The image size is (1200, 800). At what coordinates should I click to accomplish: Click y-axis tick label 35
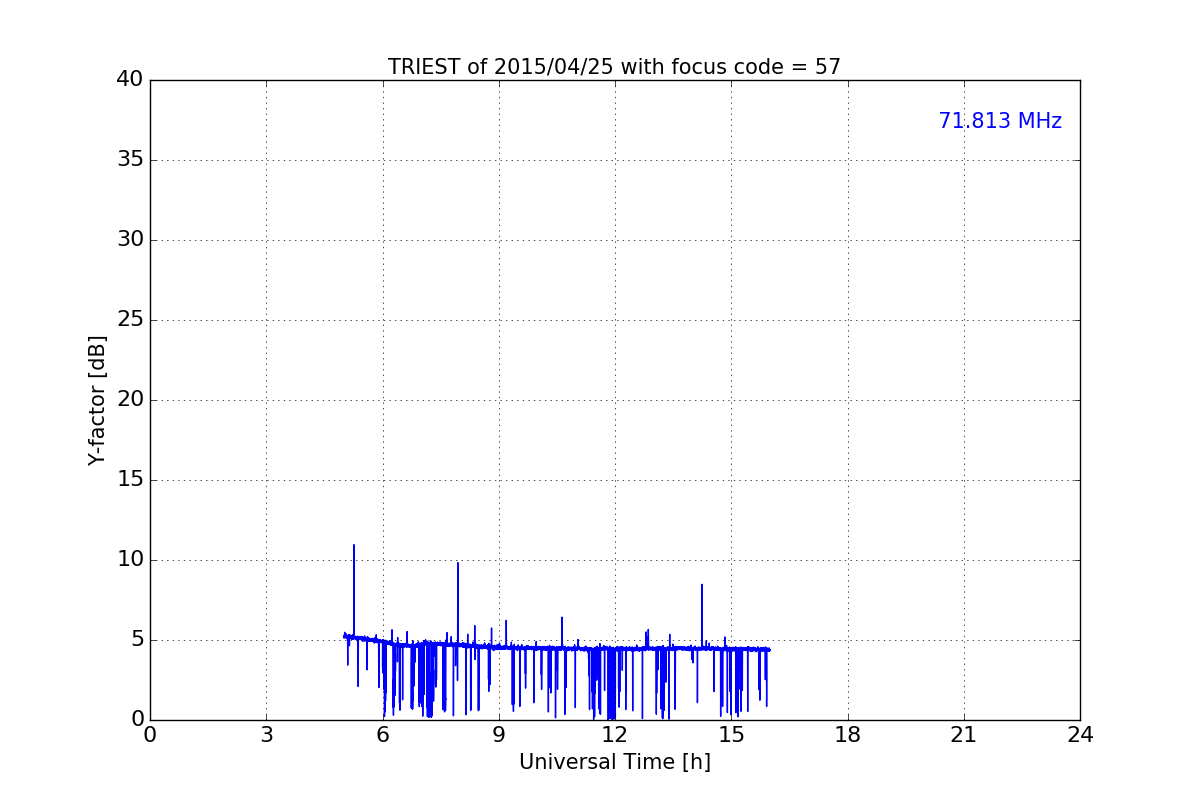[x=130, y=160]
